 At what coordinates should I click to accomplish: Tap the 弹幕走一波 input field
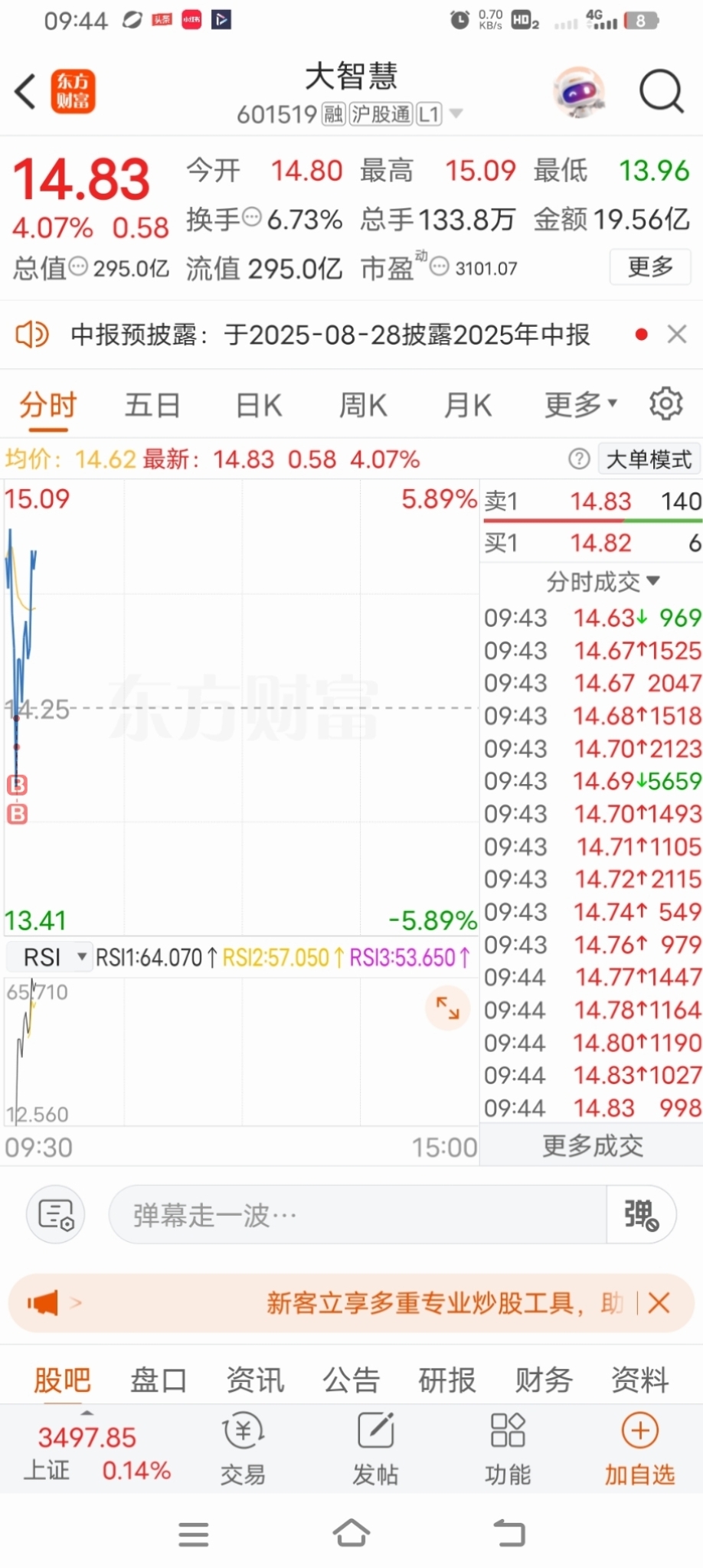coord(358,1214)
